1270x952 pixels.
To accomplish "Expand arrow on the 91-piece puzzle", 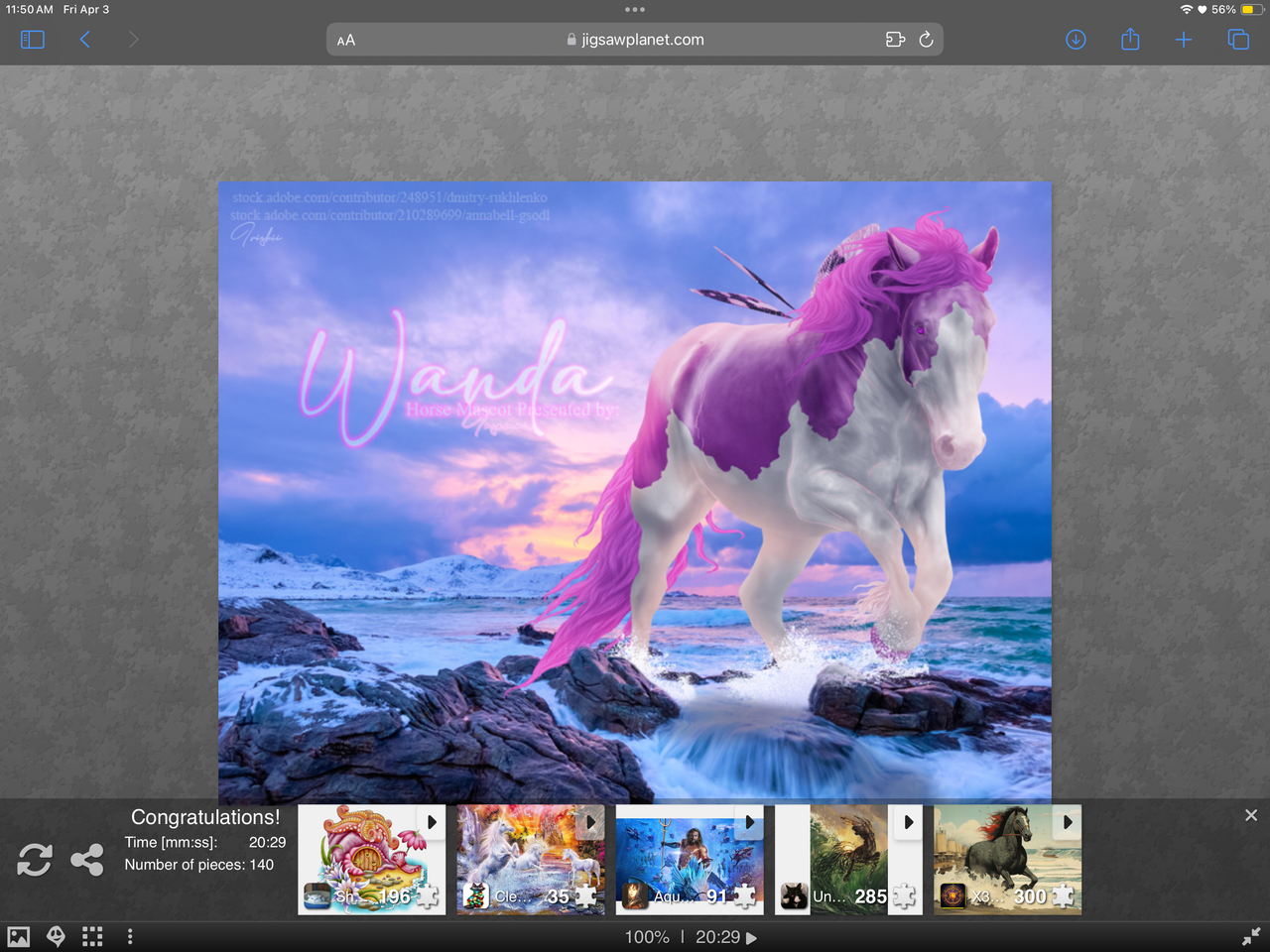I will coord(749,822).
